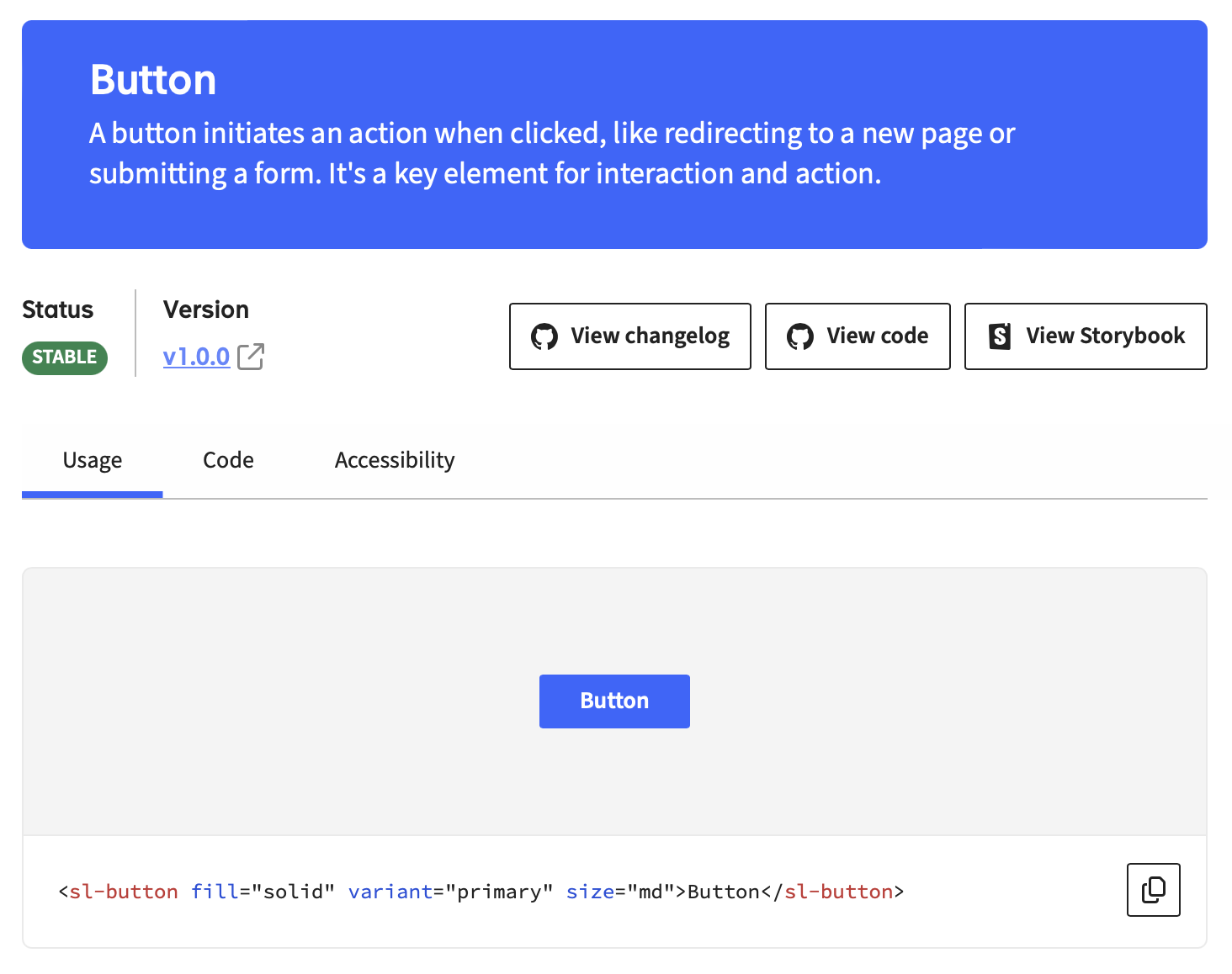Screen dimensions: 1232x974
Task: Click the size attribute in the code snippet
Action: point(590,892)
